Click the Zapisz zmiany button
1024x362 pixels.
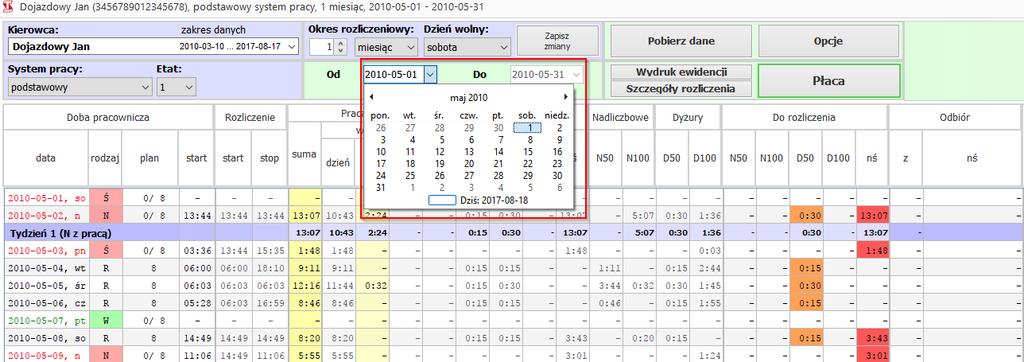558,41
